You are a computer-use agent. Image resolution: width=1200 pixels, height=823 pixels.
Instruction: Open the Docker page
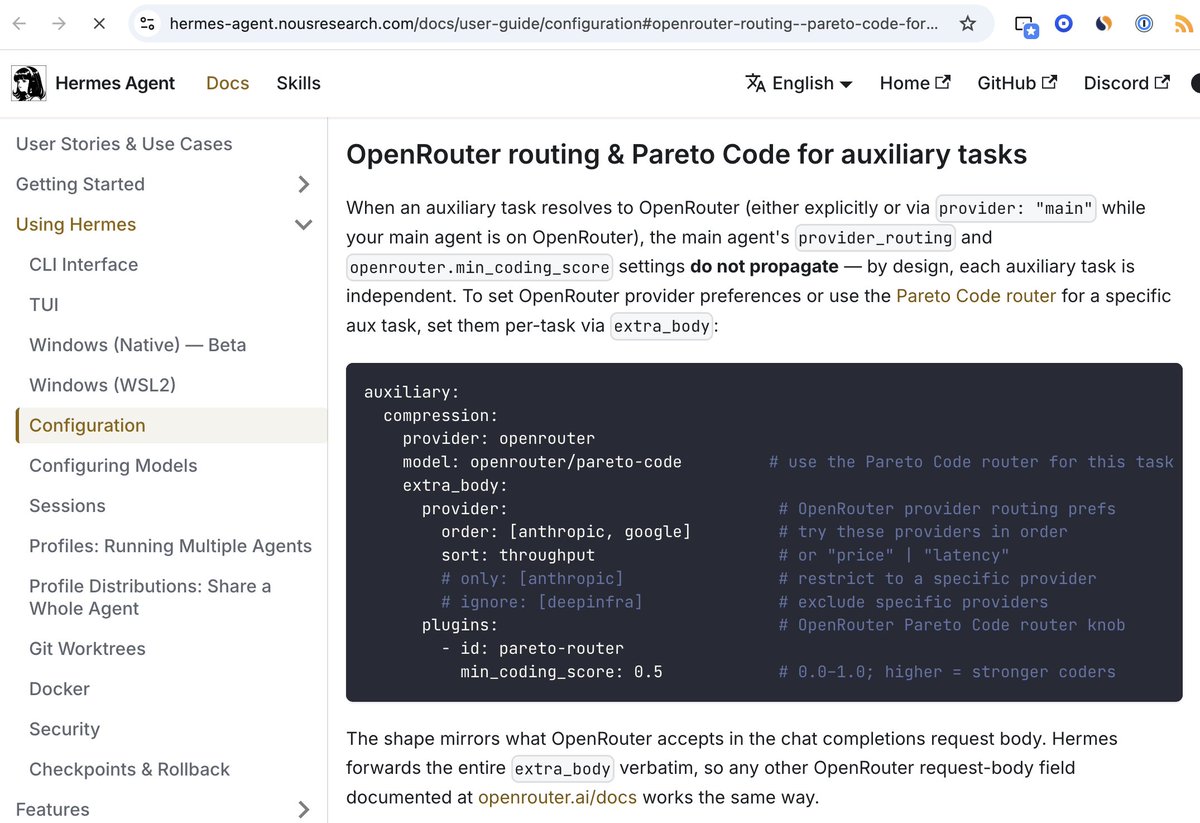click(x=59, y=689)
